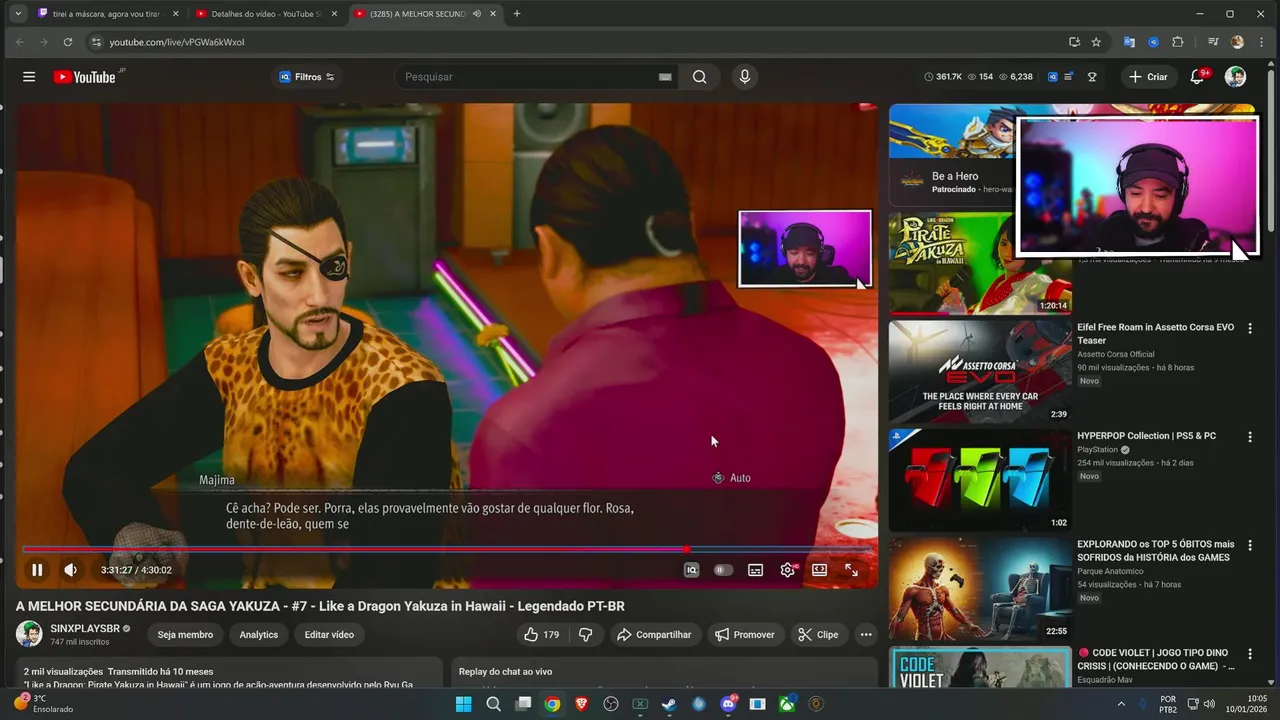Open HYPERPOP Collection PS5 & PC title

1146,436
